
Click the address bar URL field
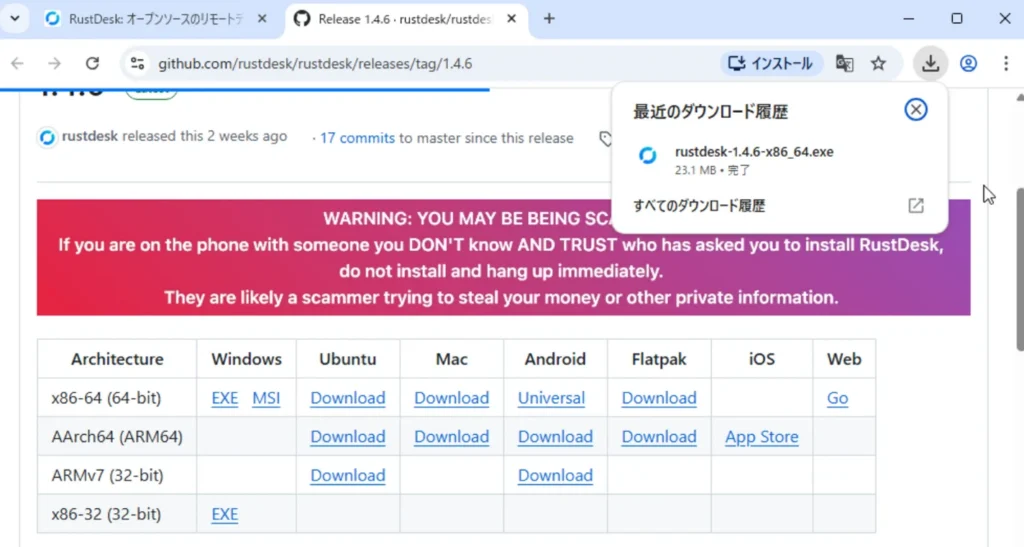point(420,64)
